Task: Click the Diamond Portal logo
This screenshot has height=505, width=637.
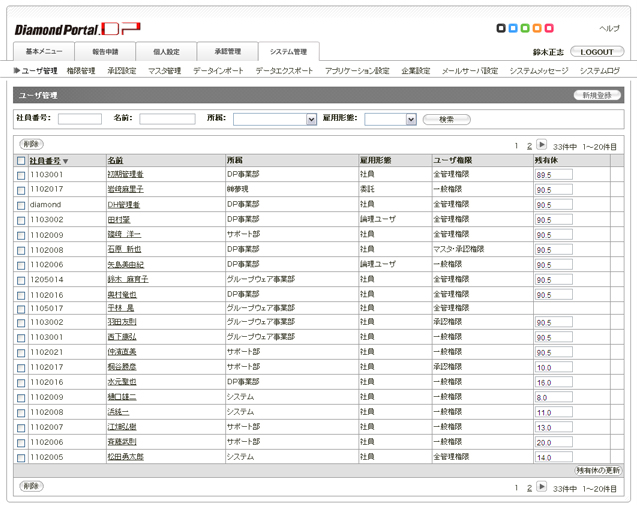Action: 78,29
